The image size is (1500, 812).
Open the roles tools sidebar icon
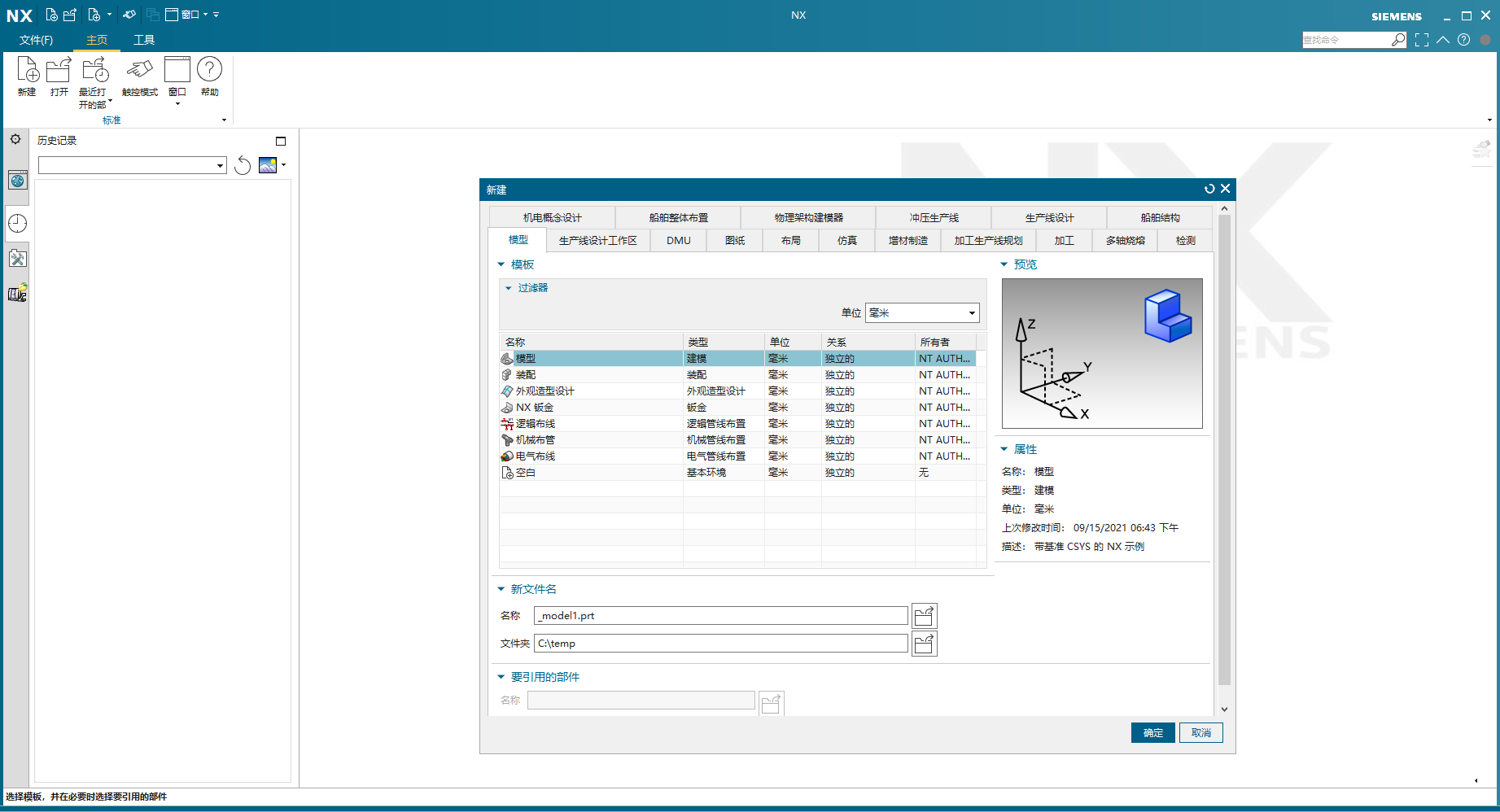pos(17,259)
